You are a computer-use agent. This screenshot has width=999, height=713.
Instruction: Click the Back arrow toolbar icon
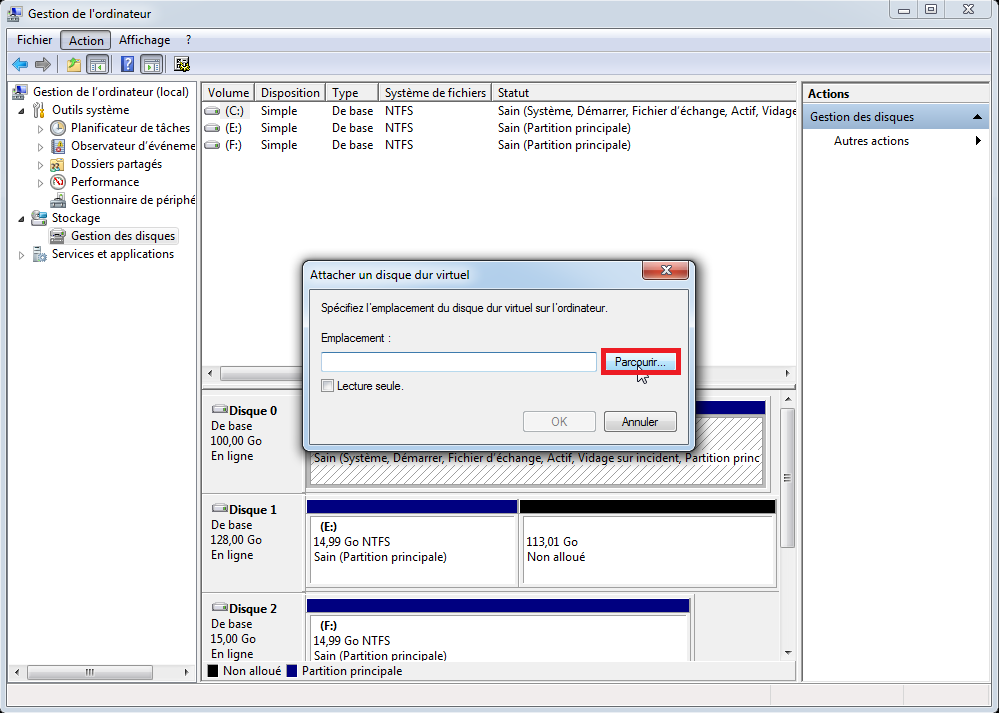tap(20, 64)
